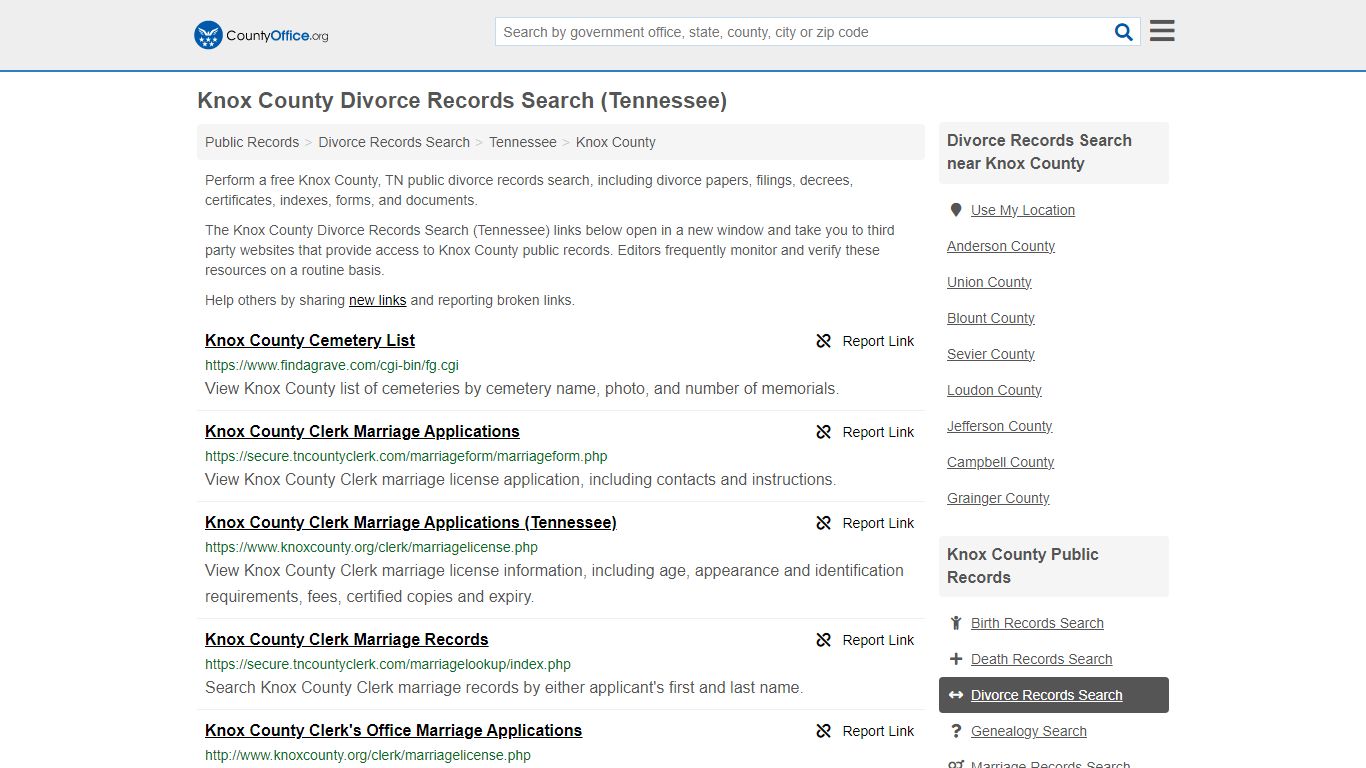Open Knox County Clerk's Office Marriage Applications
The height and width of the screenshot is (768, 1366).
point(394,730)
